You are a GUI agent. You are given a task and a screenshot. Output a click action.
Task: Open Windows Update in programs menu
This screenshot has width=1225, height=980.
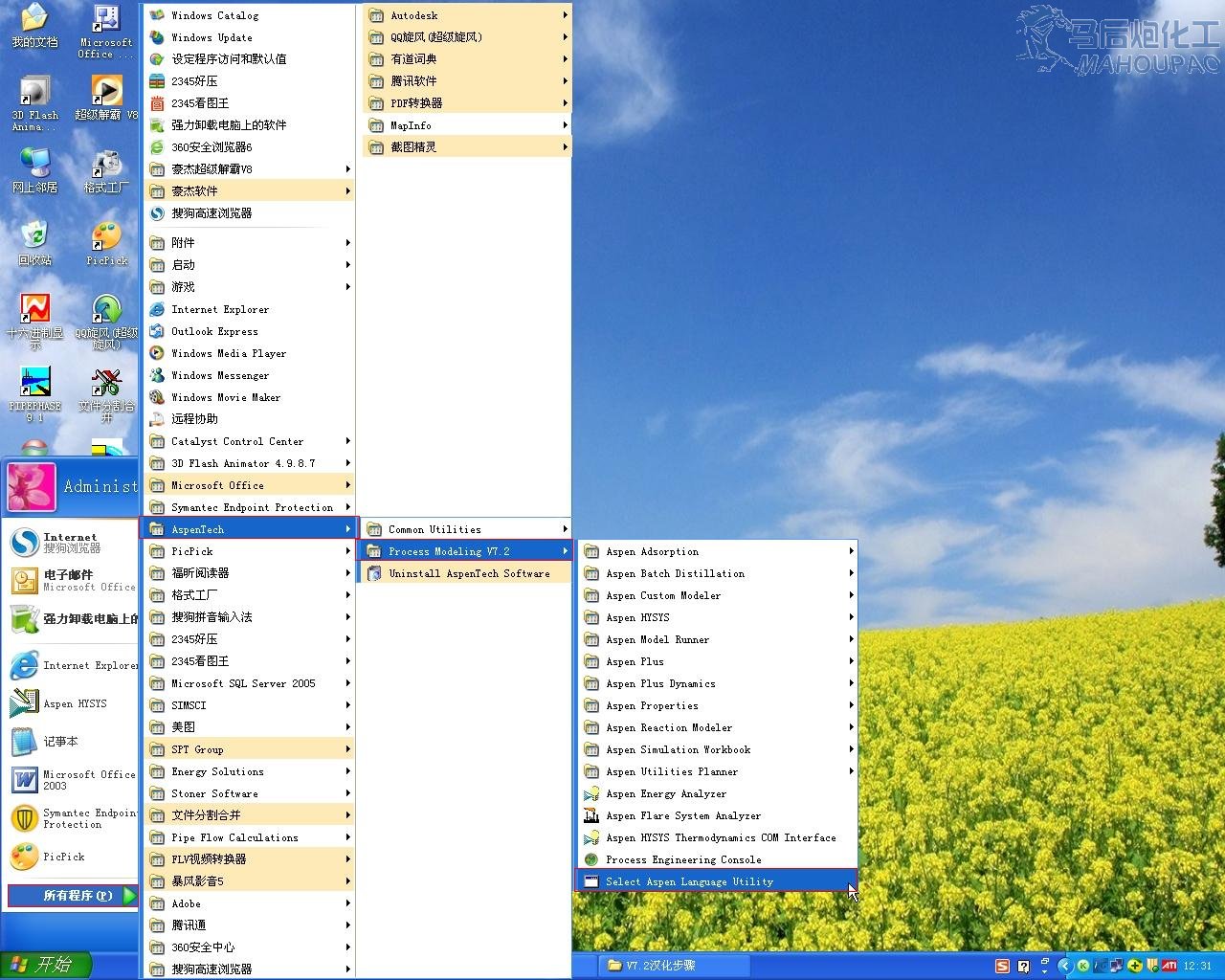(250, 37)
